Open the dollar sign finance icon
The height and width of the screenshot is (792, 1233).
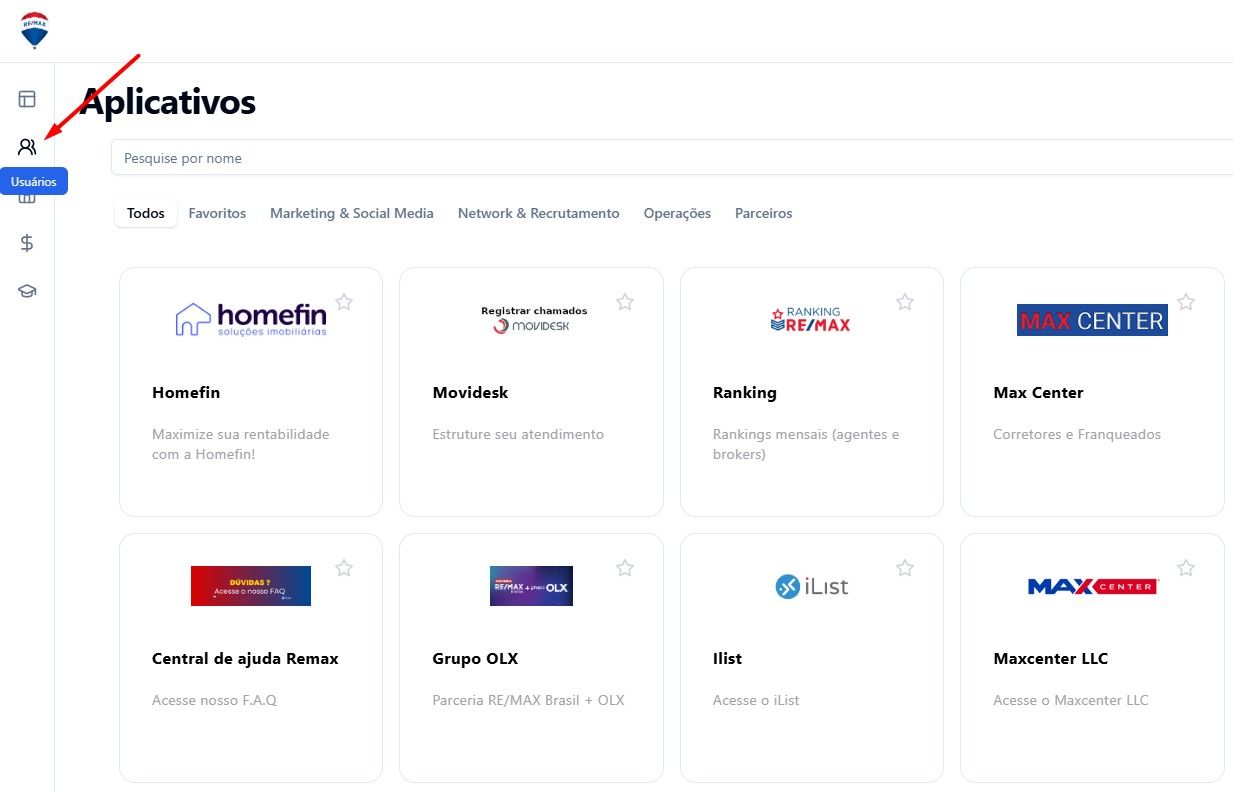pos(27,243)
